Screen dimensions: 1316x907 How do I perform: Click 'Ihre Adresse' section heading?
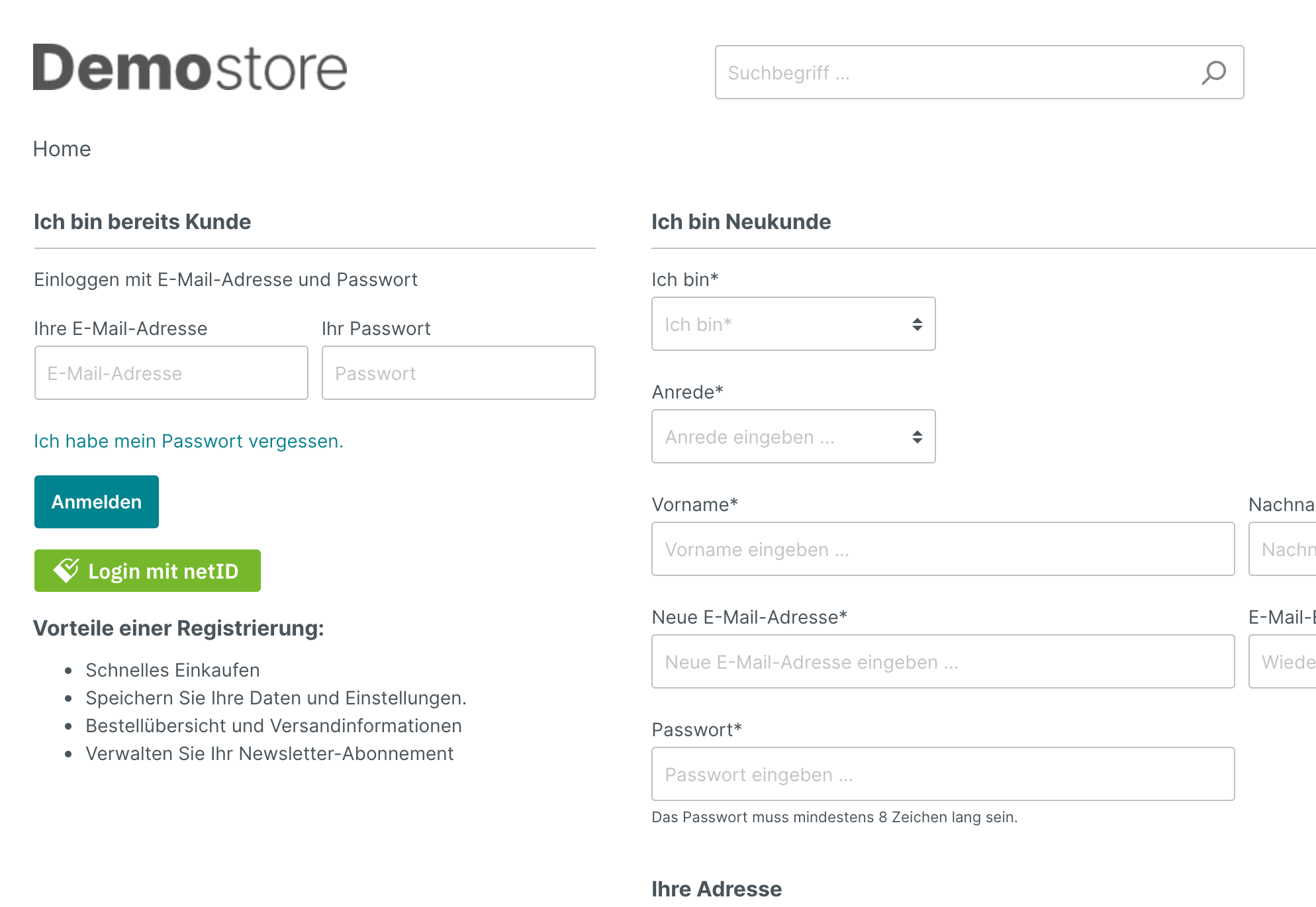coord(716,889)
